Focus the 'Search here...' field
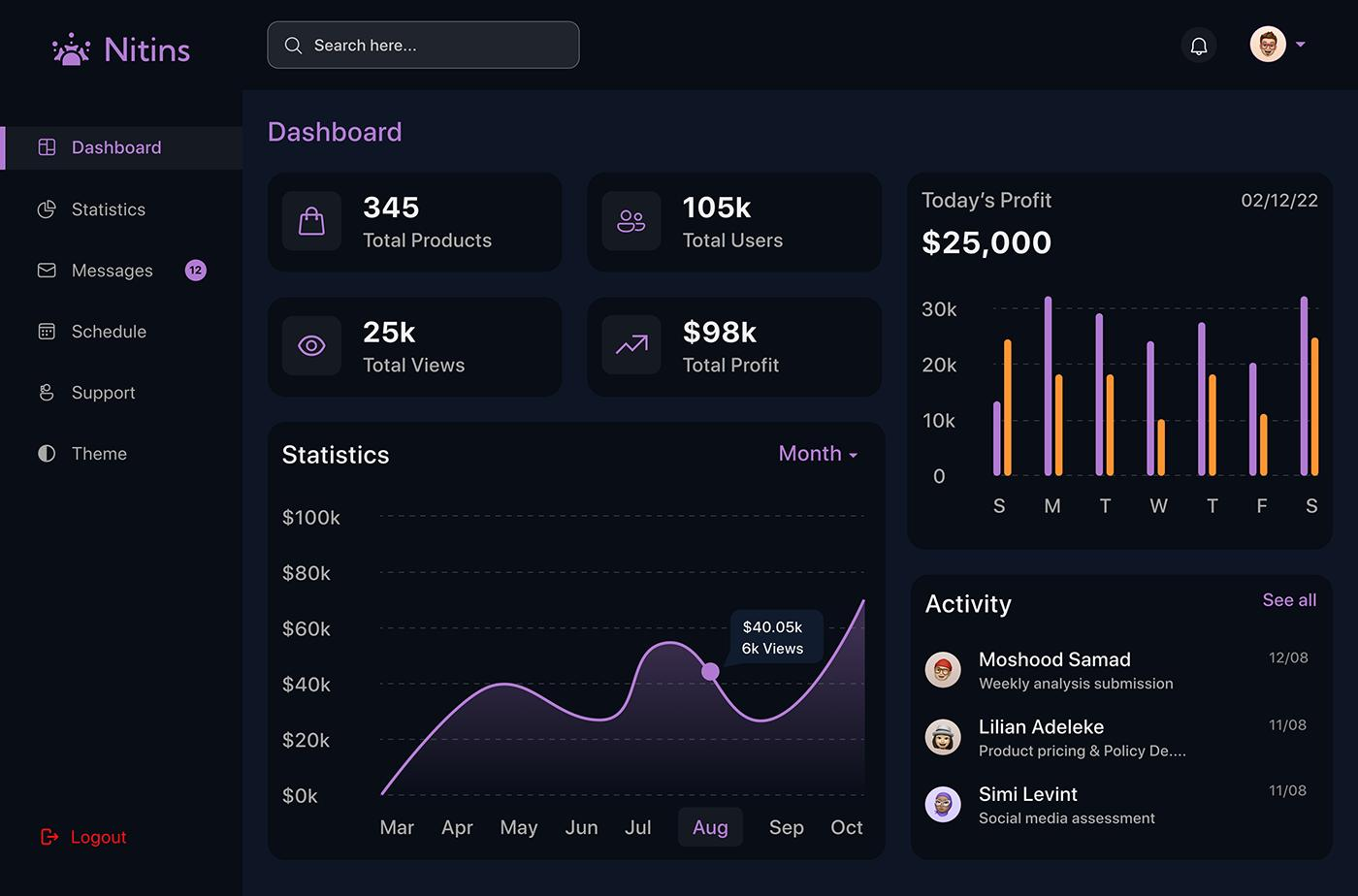1358x896 pixels. 423,46
